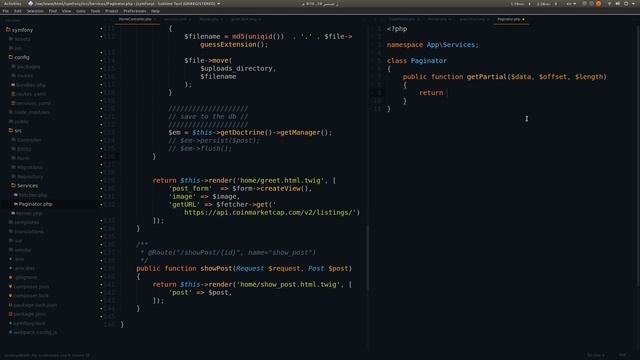Switch to the HomeController.php tab

coord(135,19)
